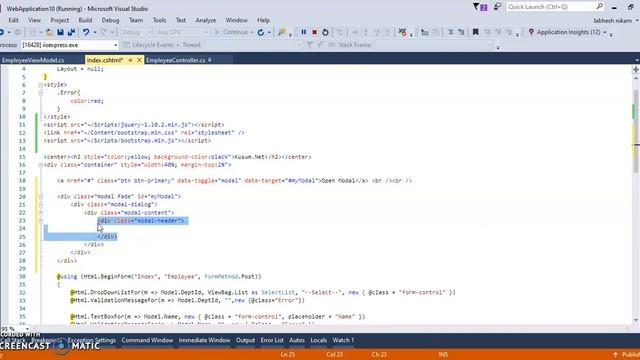Pin the Index.cshtml tab
Viewport: 640px width, 360px height.
click(131, 60)
